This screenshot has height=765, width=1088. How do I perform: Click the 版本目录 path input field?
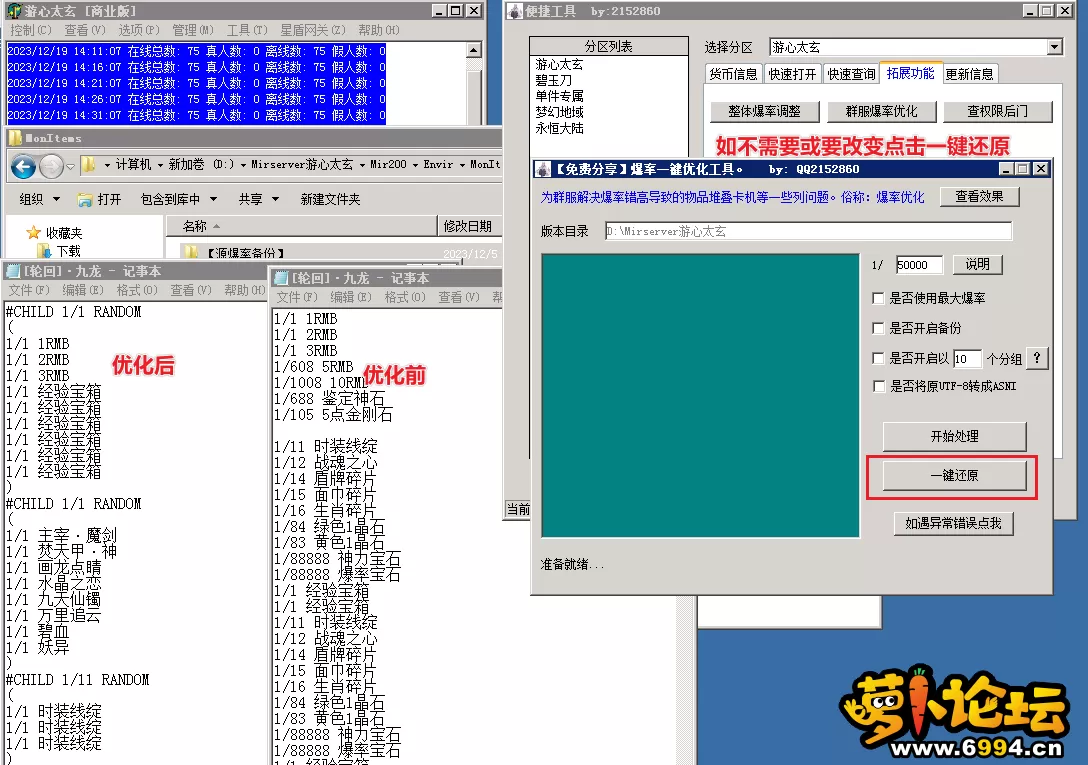tap(808, 231)
